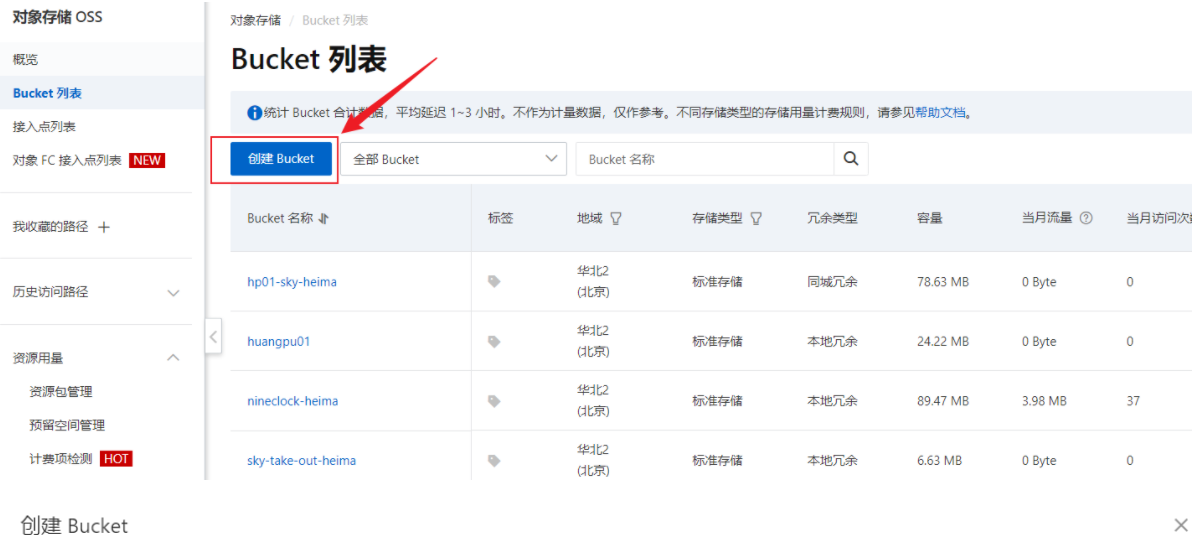The height and width of the screenshot is (539, 1202).
Task: Open 接入点列表 in the sidebar
Action: pyautogui.click(x=44, y=127)
